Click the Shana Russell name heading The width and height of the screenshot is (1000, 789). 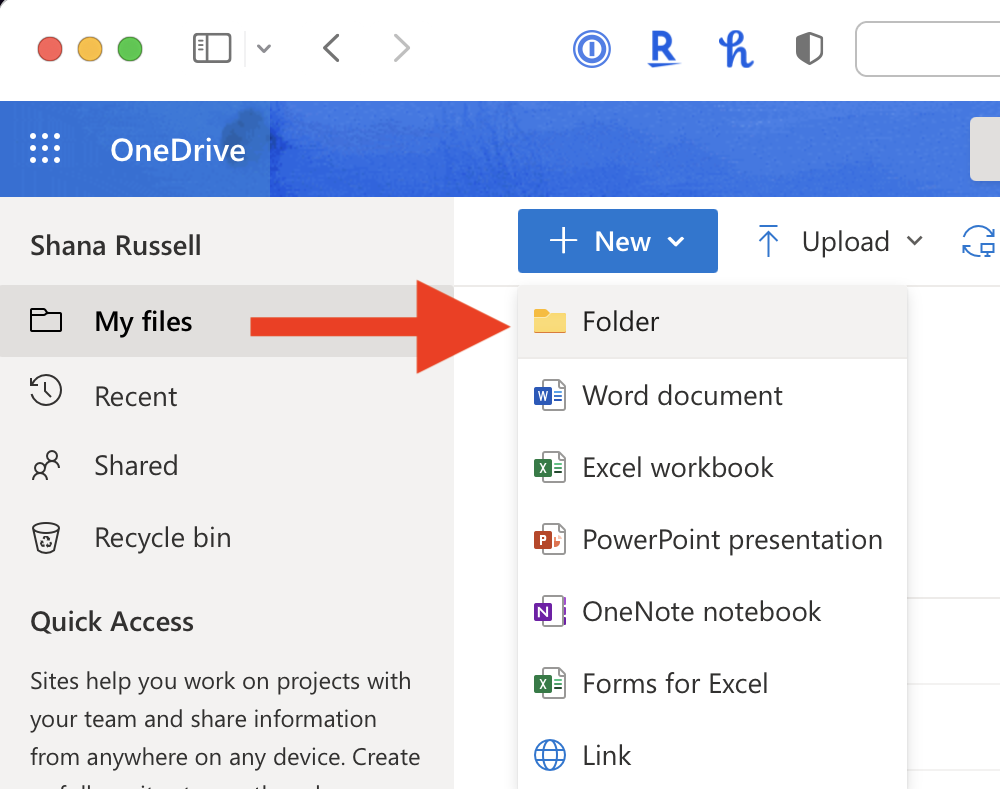pos(115,246)
